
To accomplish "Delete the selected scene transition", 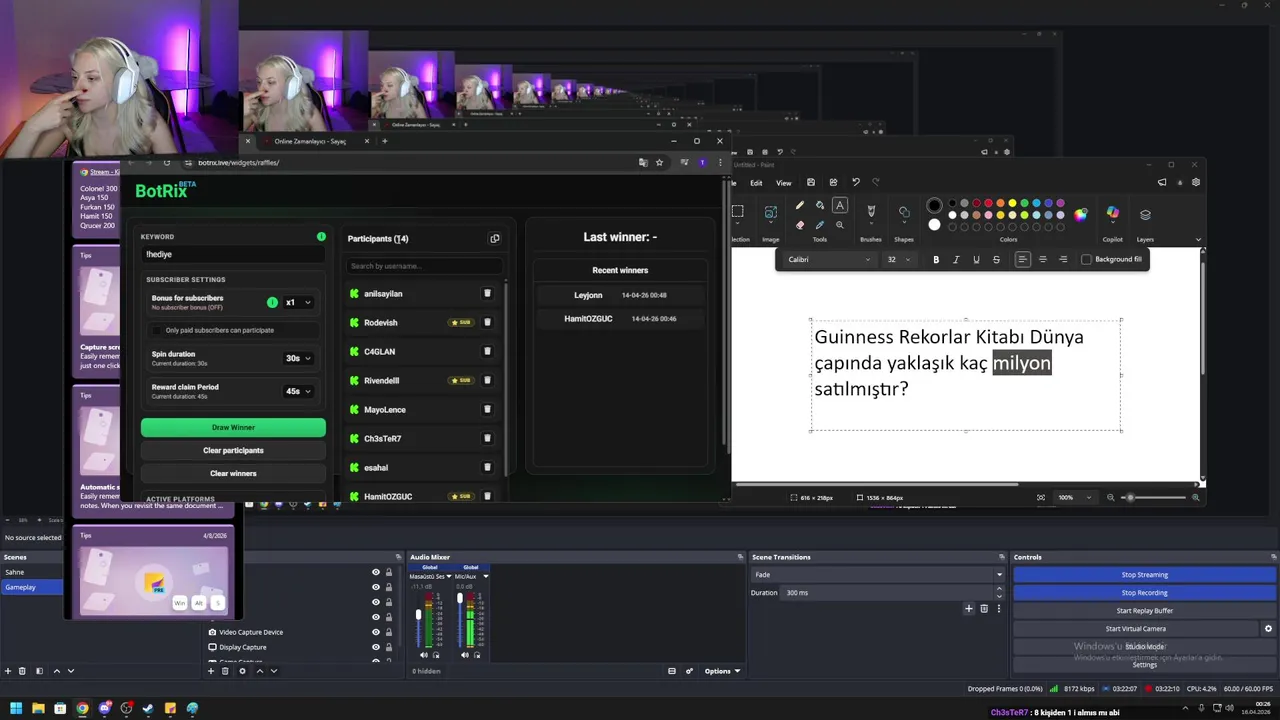I will coord(983,608).
